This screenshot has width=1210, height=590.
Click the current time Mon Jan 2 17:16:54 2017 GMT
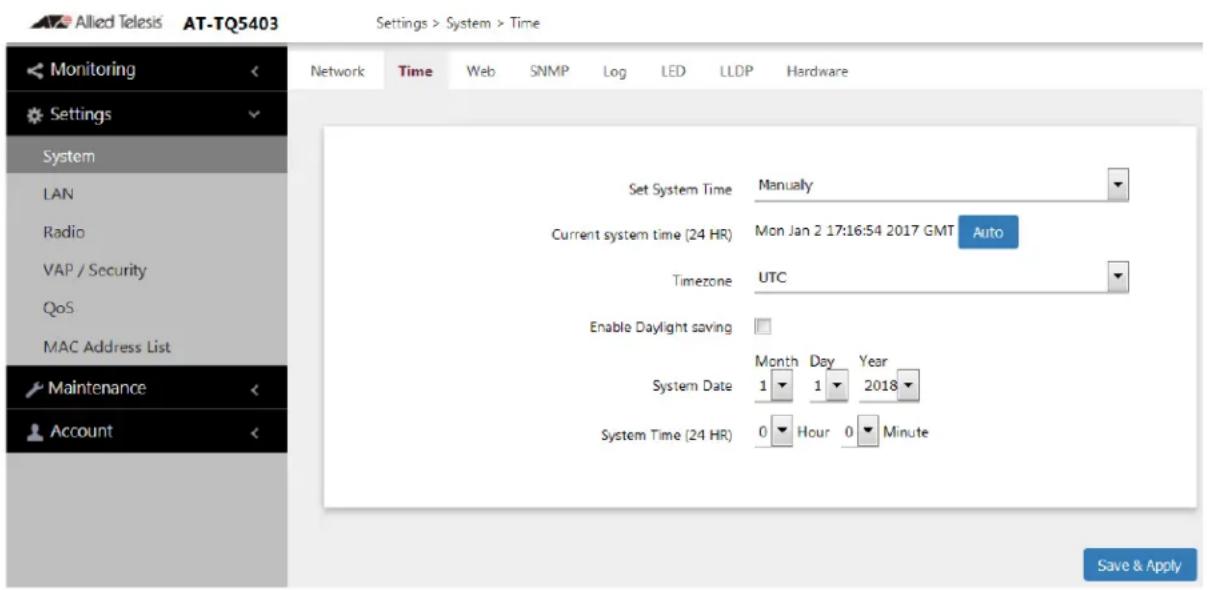click(x=855, y=230)
